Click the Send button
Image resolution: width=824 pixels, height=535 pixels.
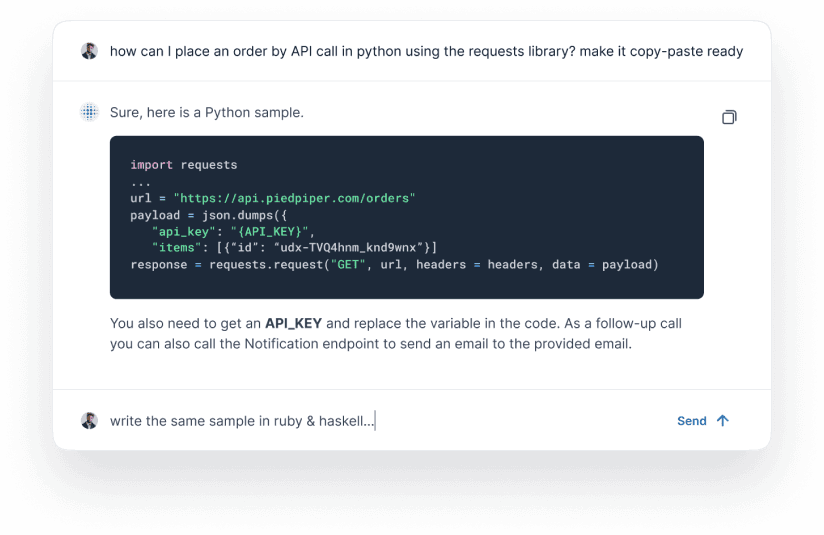(x=692, y=421)
